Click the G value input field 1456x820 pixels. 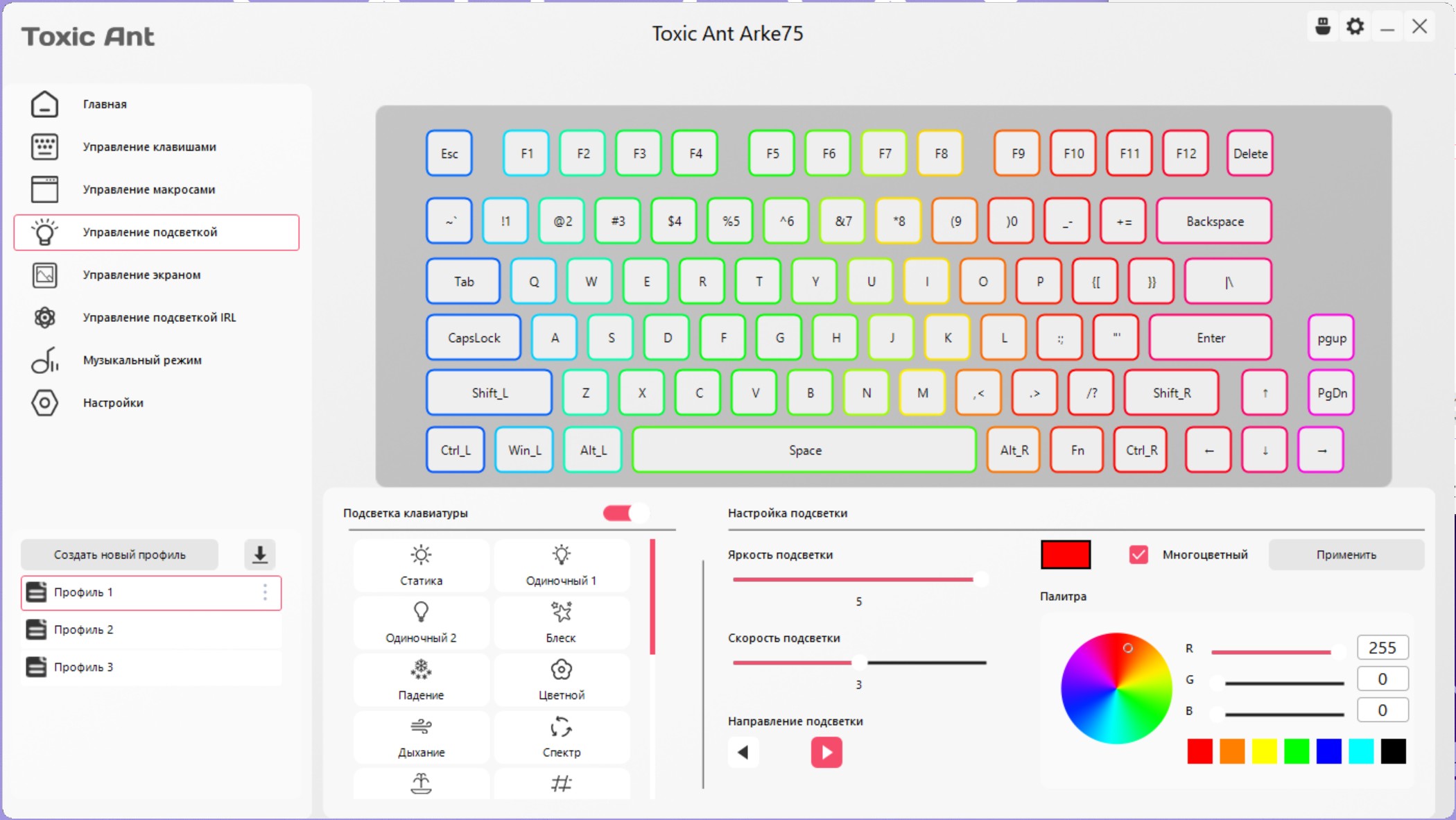1383,679
